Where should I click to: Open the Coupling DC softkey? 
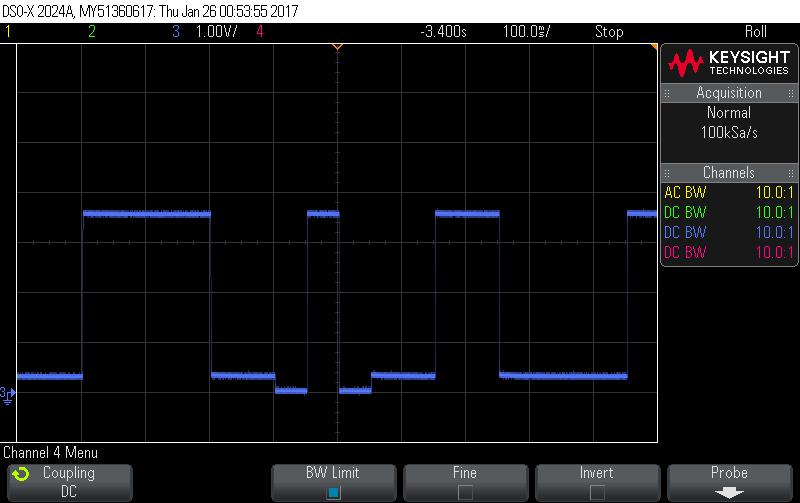click(70, 482)
